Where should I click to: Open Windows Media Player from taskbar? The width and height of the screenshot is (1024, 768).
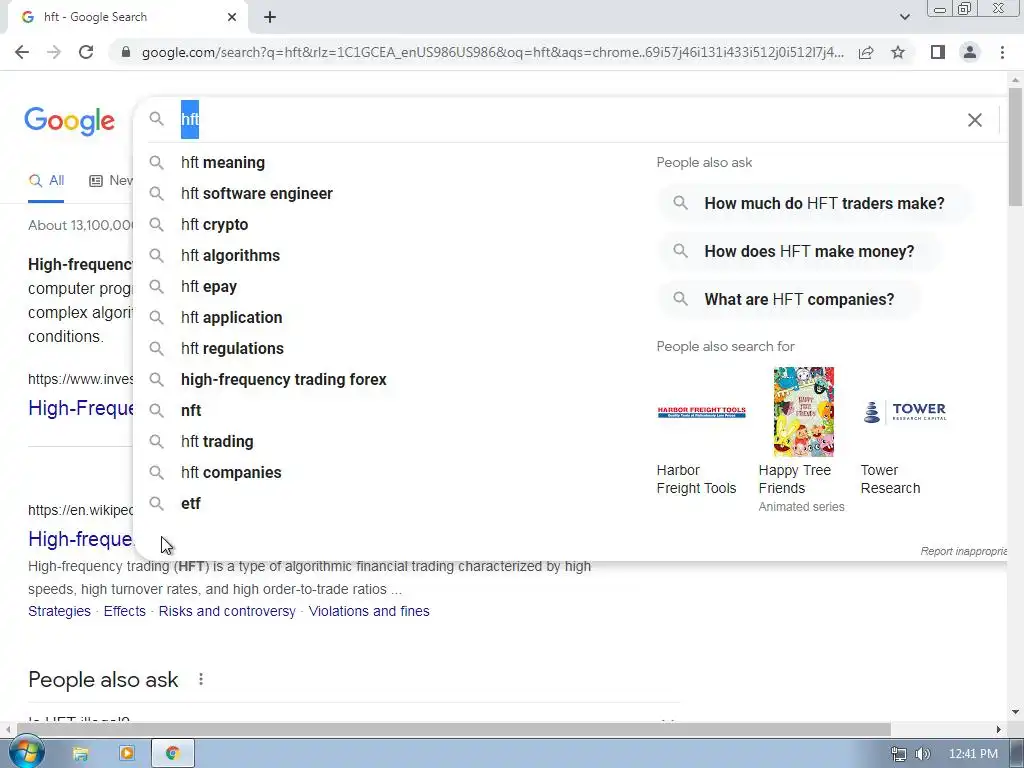point(127,754)
